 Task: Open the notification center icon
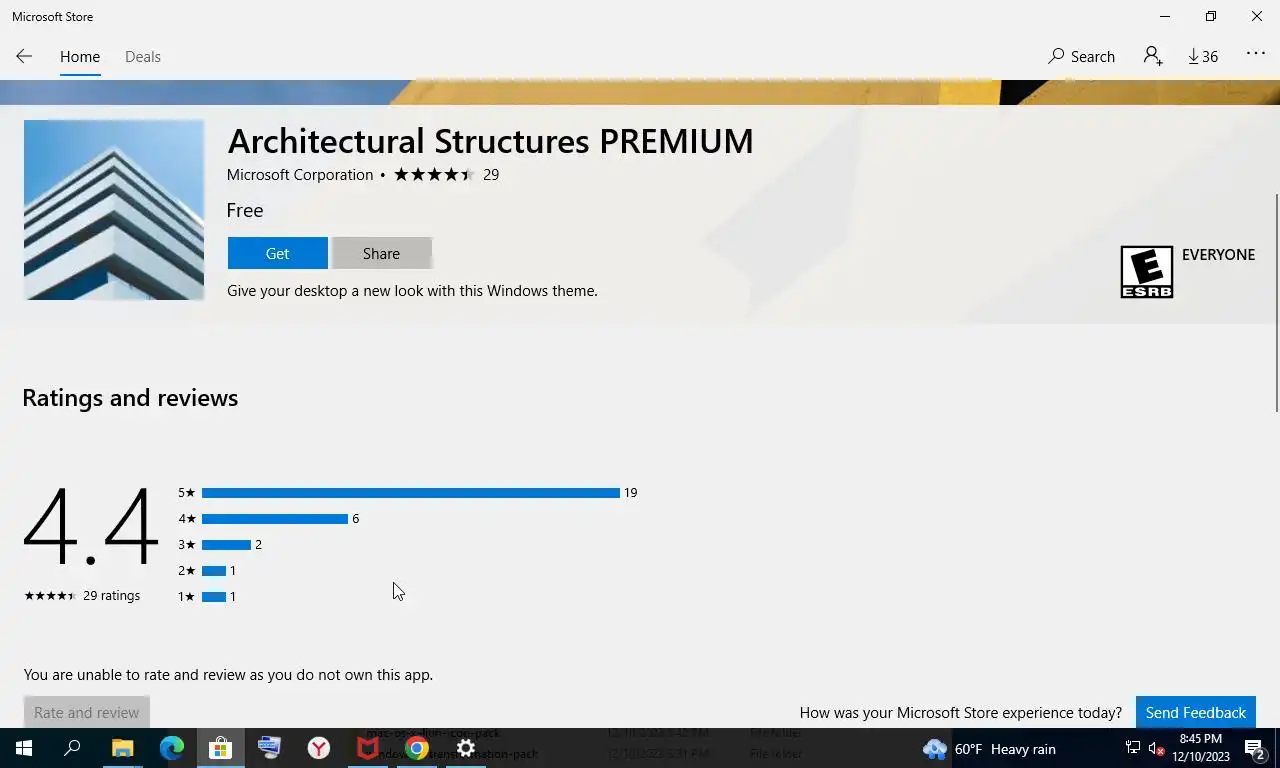pos(1256,748)
